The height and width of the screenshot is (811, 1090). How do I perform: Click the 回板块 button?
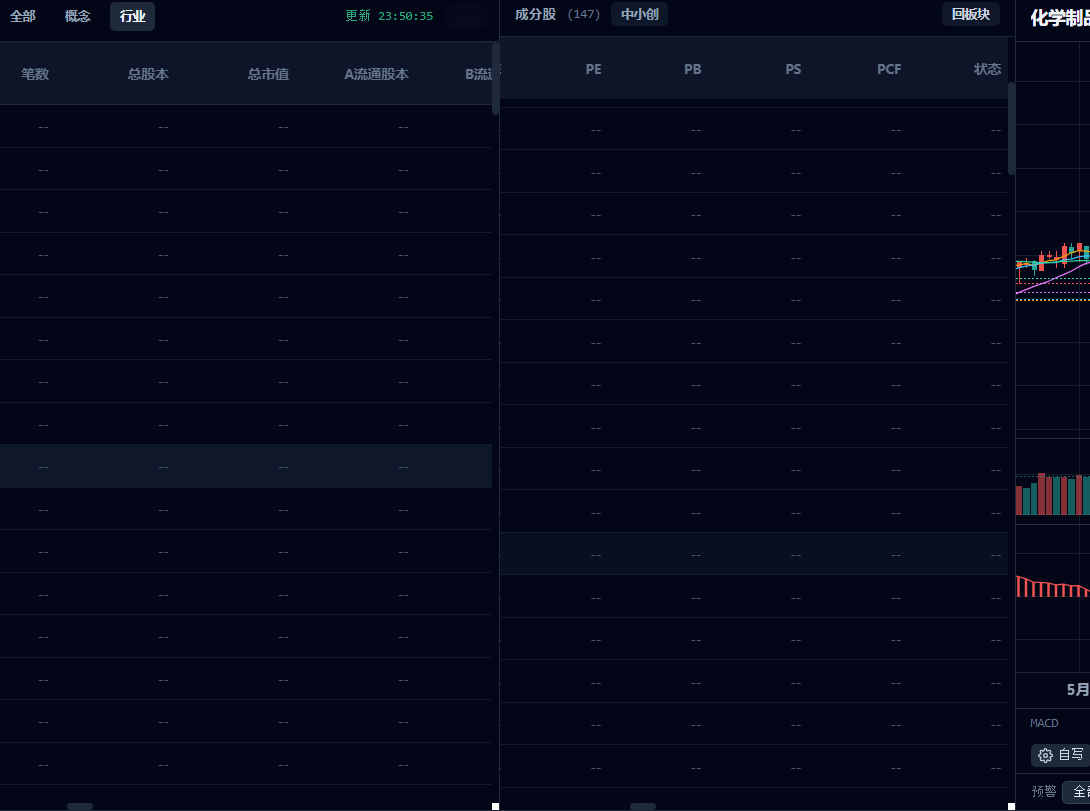tap(970, 14)
